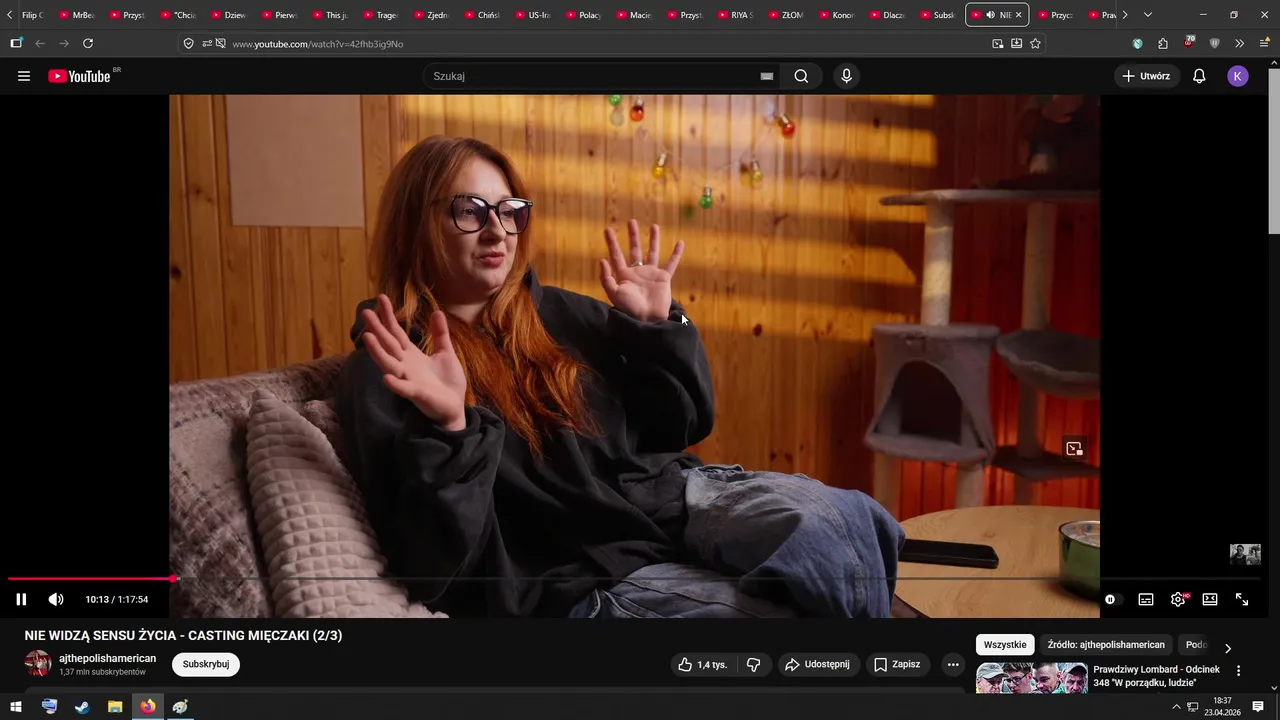The image size is (1280, 720).
Task: Enter fullscreen video mode
Action: (1242, 599)
